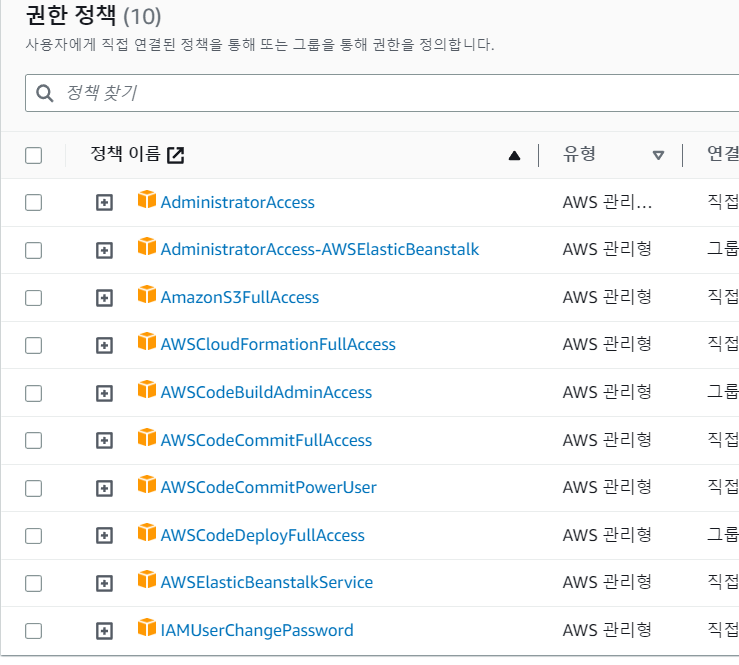The height and width of the screenshot is (665, 739).
Task: Open the IAMUserChangePassword policy link
Action: pyautogui.click(x=257, y=631)
